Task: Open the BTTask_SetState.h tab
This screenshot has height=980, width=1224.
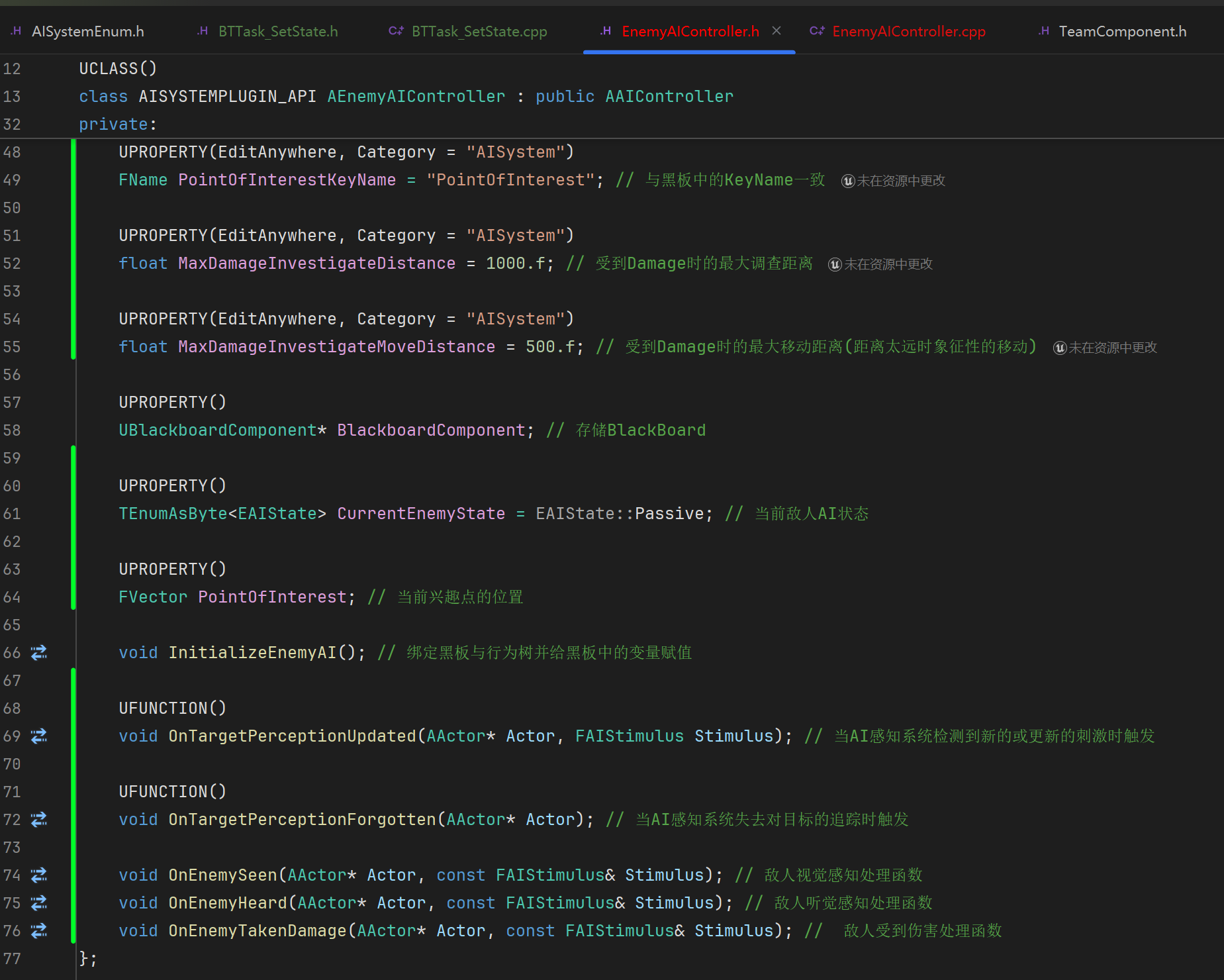Action: click(x=268, y=31)
